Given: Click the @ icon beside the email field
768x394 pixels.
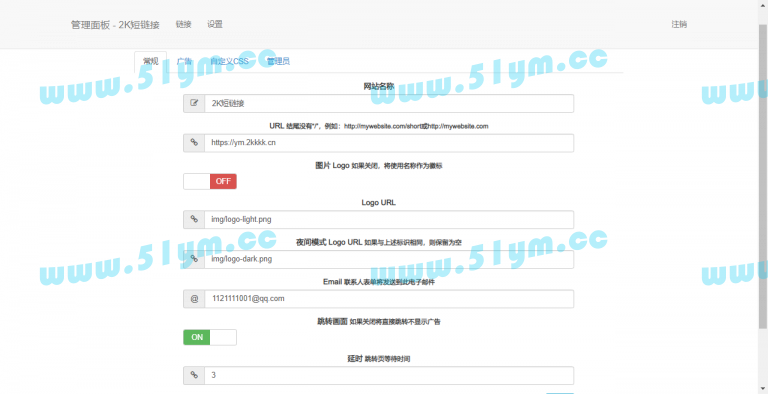Looking at the screenshot, I should pos(194,298).
